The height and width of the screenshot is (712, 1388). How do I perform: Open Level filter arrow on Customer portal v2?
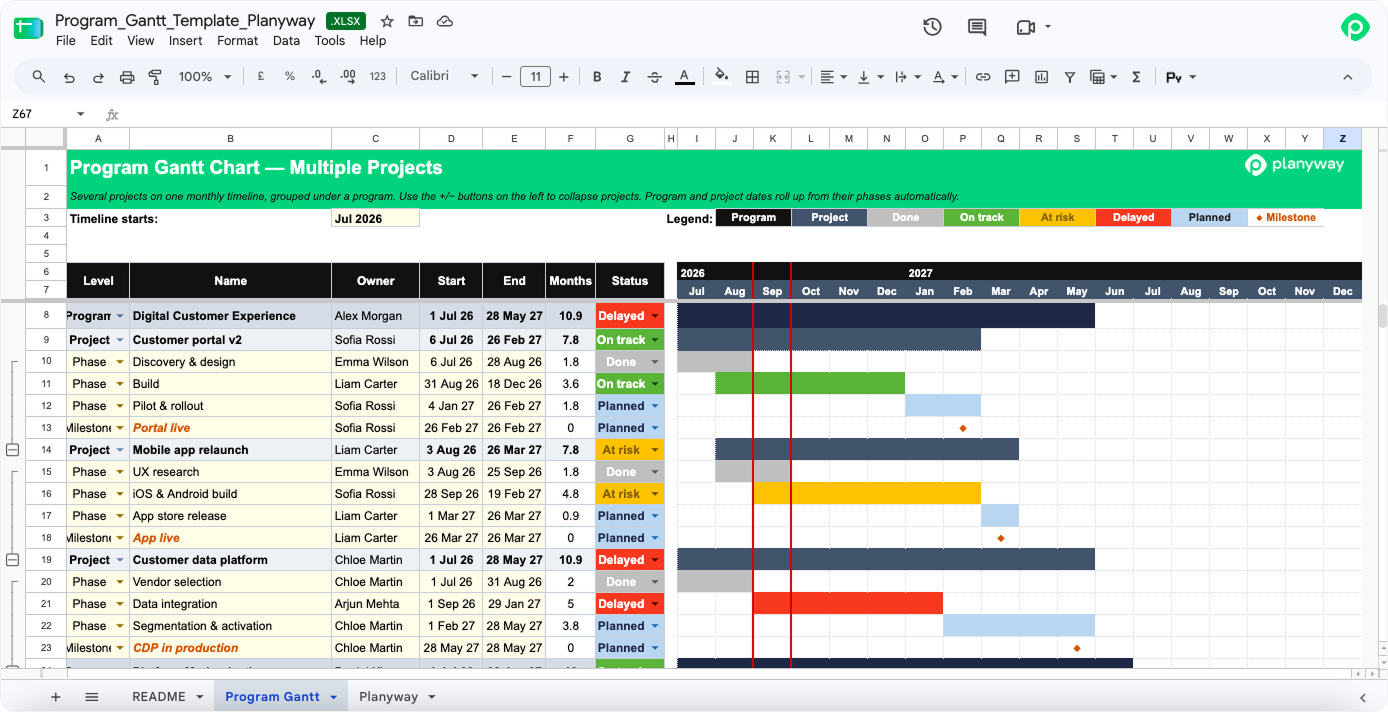(120, 340)
